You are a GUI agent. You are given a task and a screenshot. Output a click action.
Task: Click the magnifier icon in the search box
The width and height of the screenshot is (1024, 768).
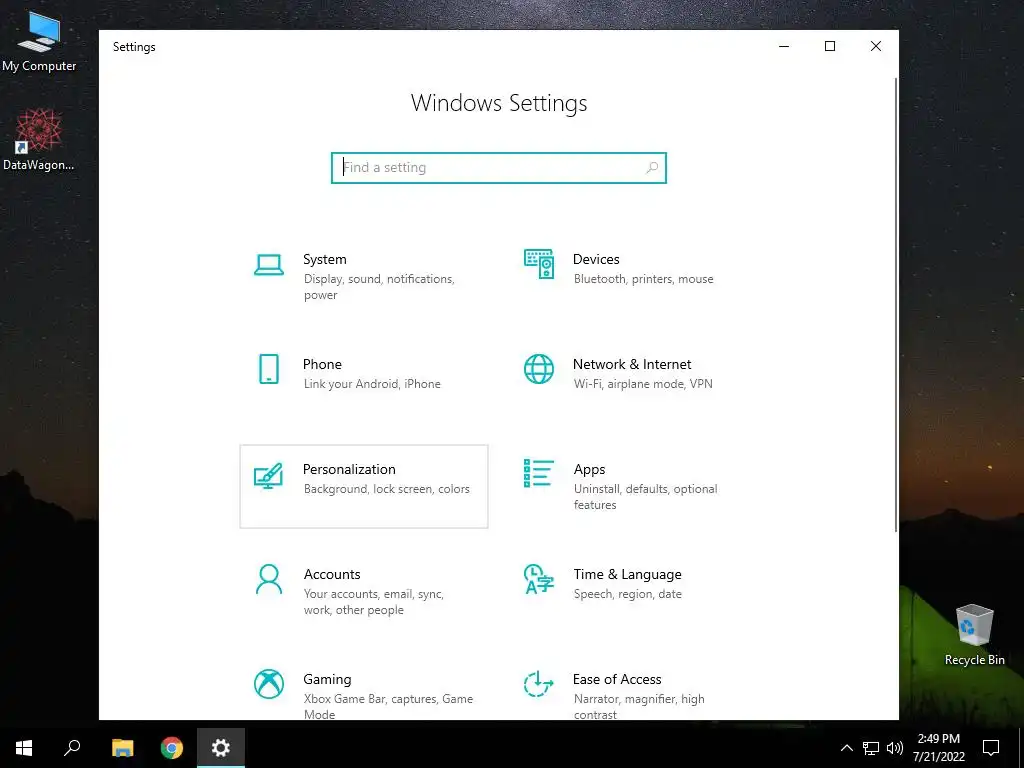click(651, 168)
